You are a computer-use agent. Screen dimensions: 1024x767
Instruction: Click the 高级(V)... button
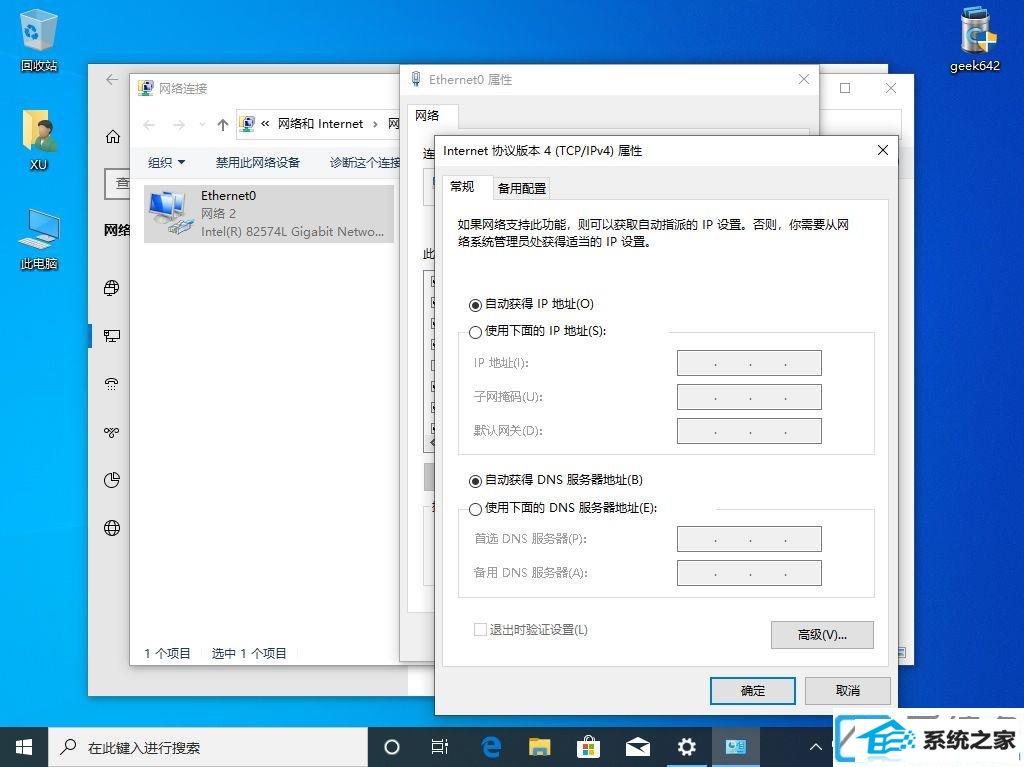(x=822, y=634)
